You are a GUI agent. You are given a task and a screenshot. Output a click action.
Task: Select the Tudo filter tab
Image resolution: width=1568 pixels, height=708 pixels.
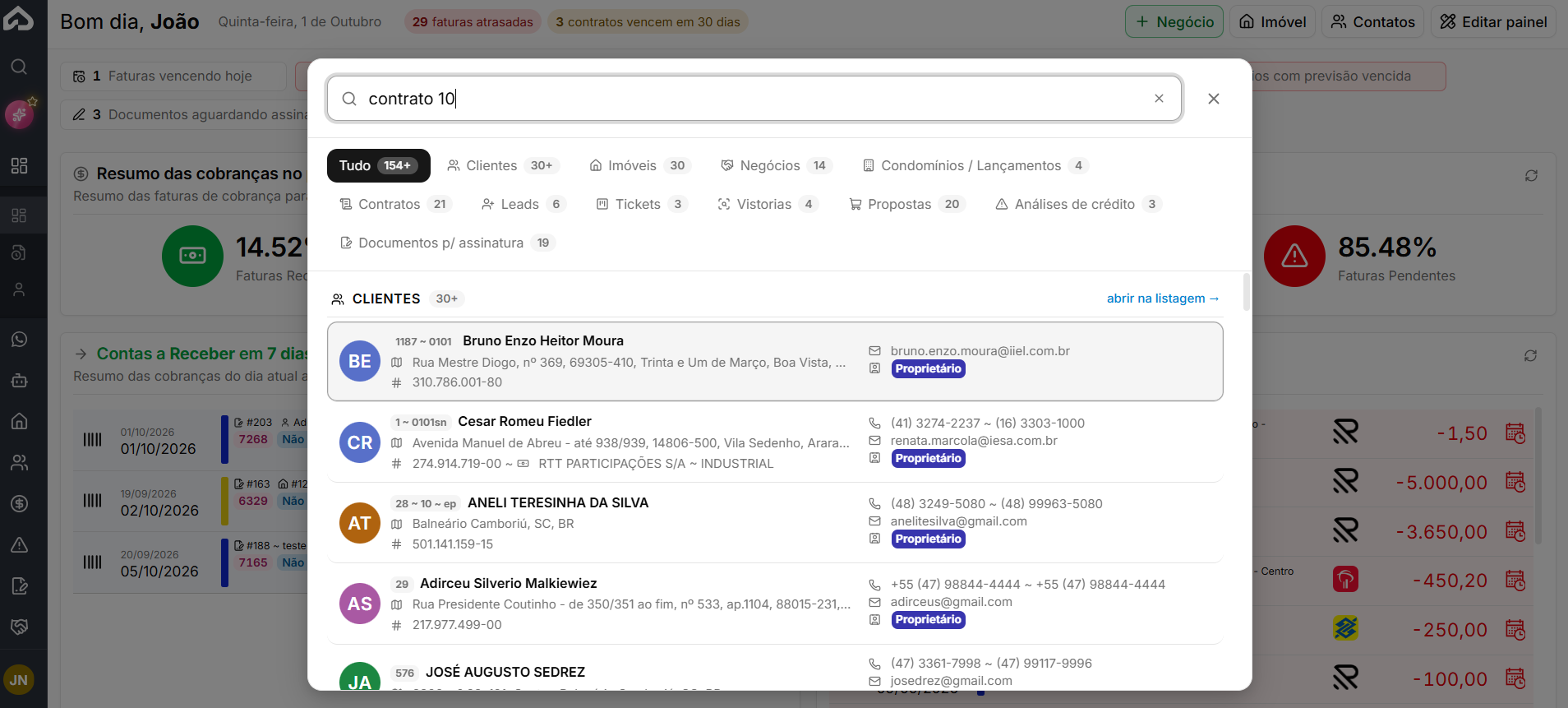point(379,165)
